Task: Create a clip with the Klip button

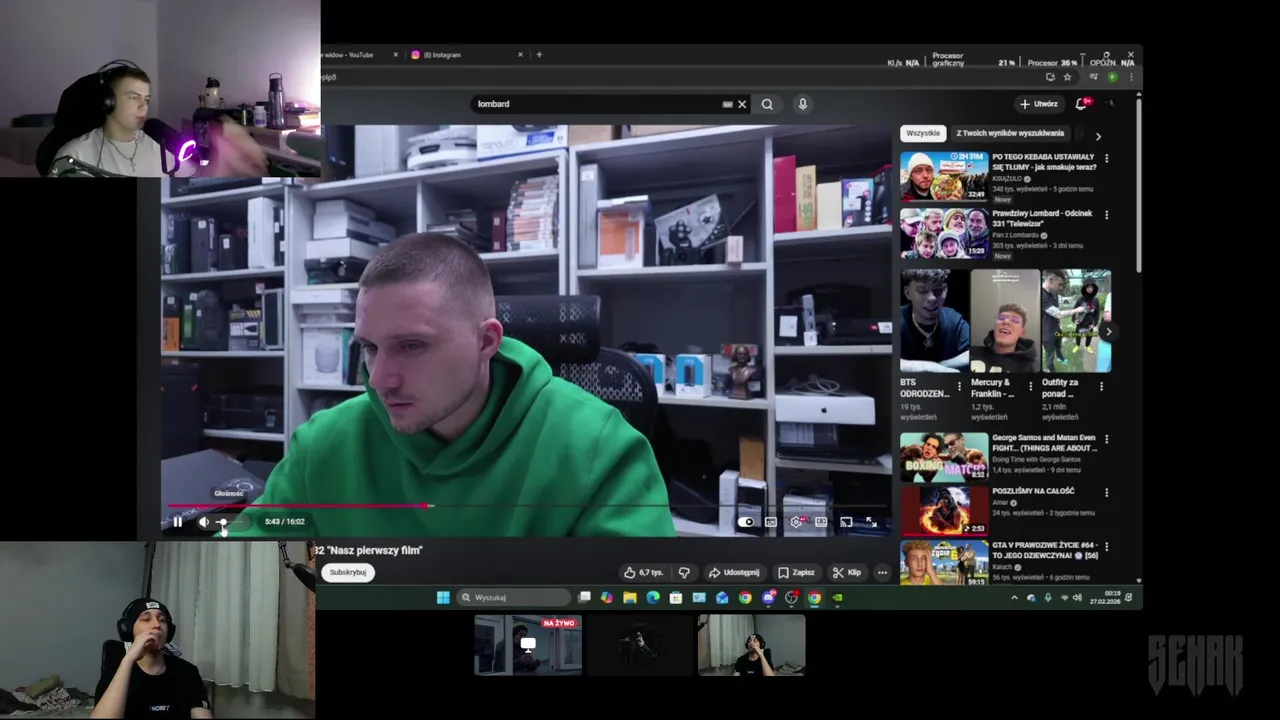Action: click(x=846, y=572)
